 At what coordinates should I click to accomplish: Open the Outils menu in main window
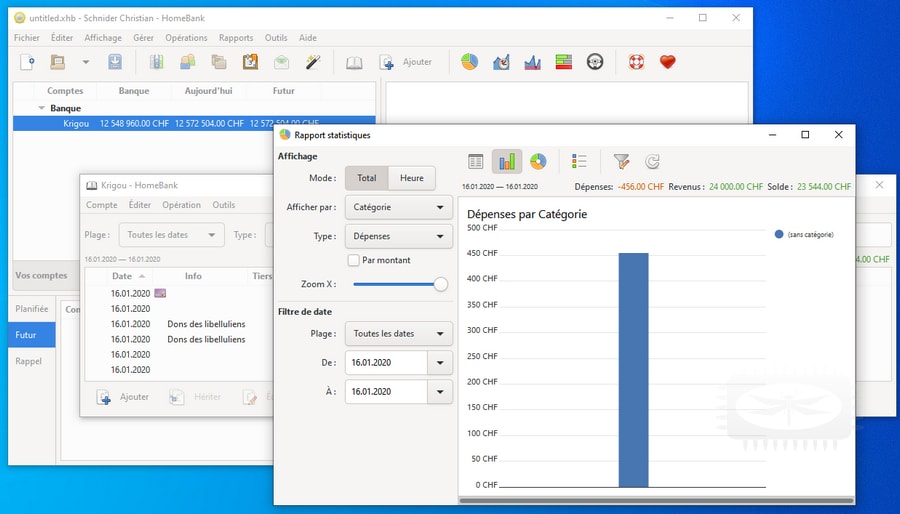[276, 38]
